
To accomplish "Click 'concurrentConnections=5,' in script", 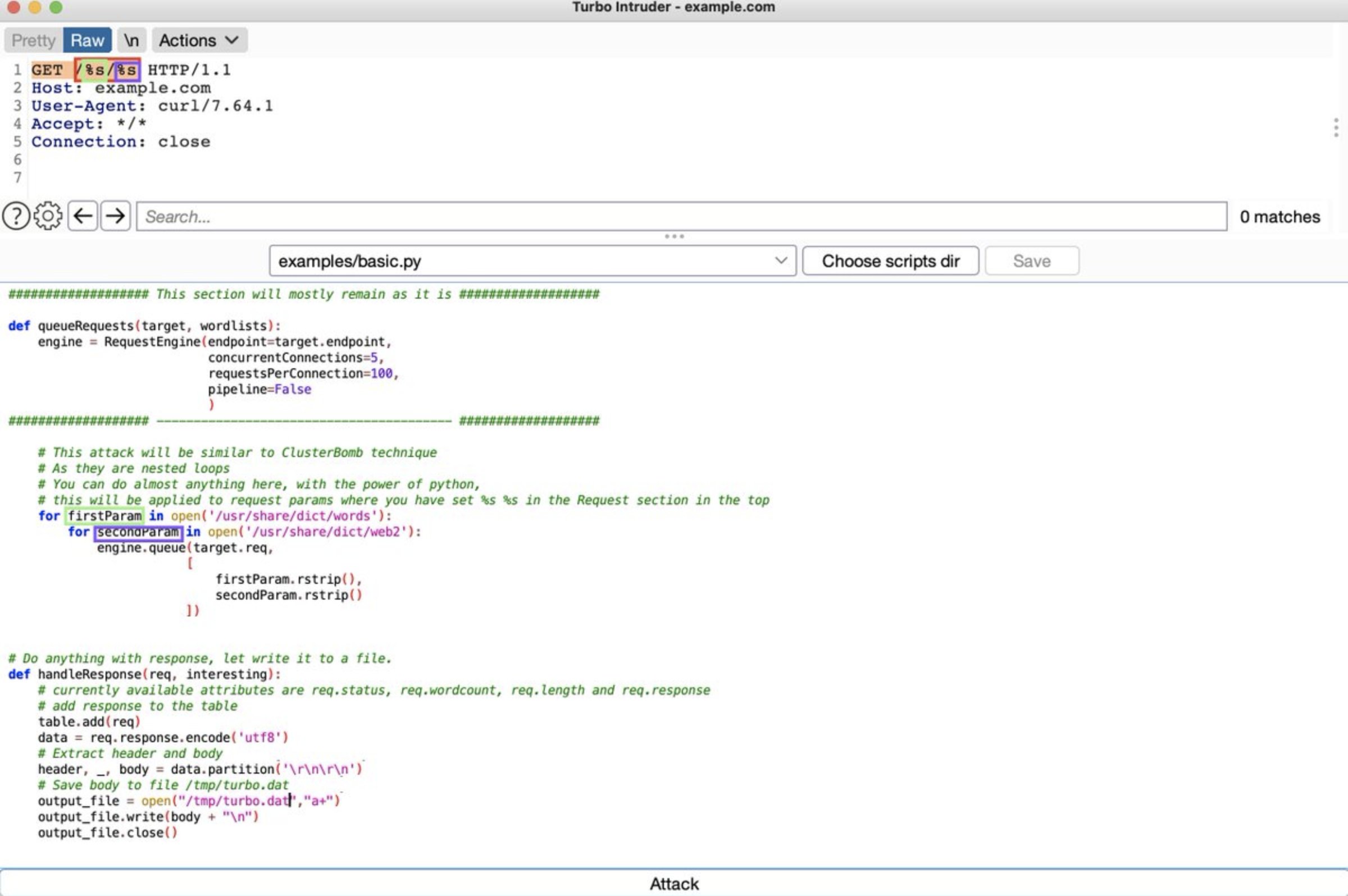I will (295, 358).
